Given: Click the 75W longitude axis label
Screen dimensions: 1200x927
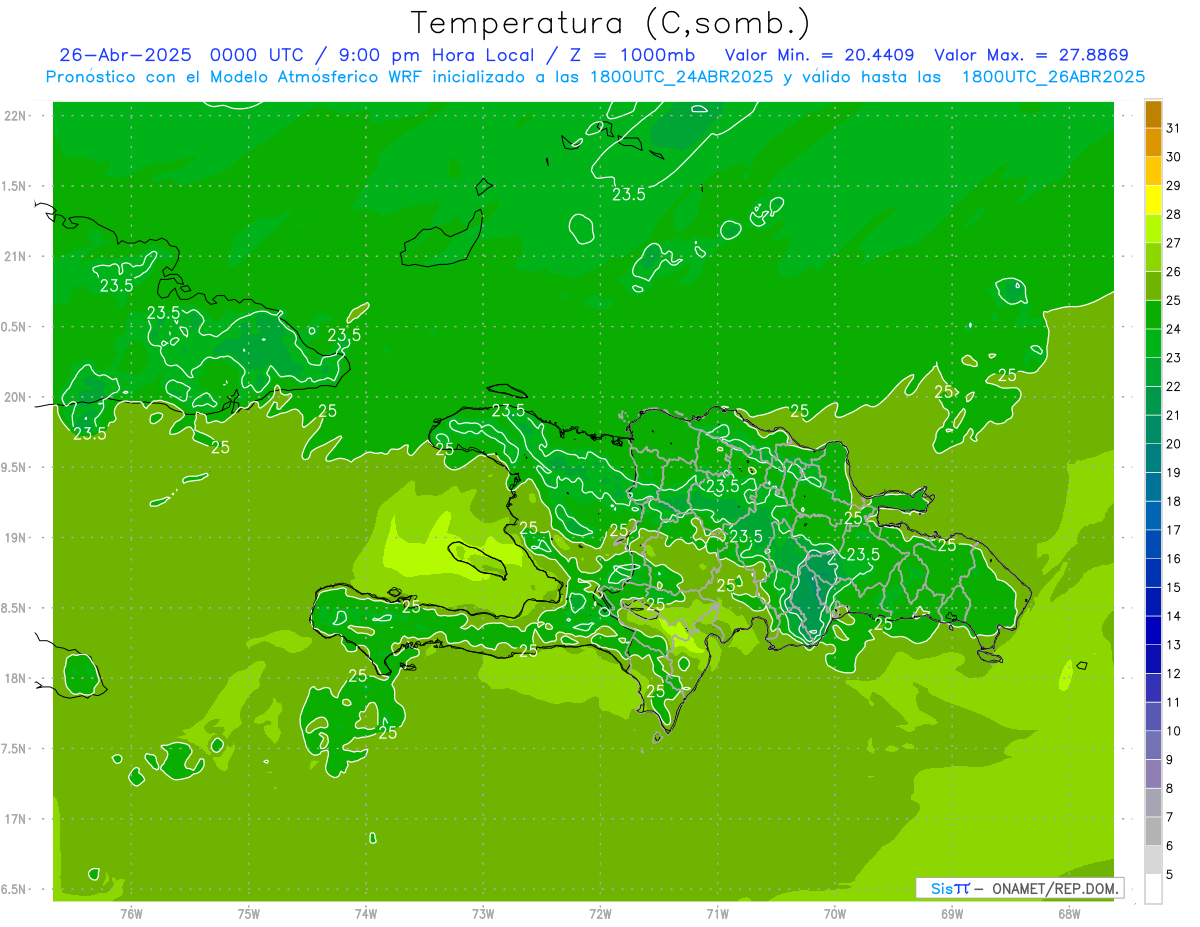Looking at the screenshot, I should [249, 913].
